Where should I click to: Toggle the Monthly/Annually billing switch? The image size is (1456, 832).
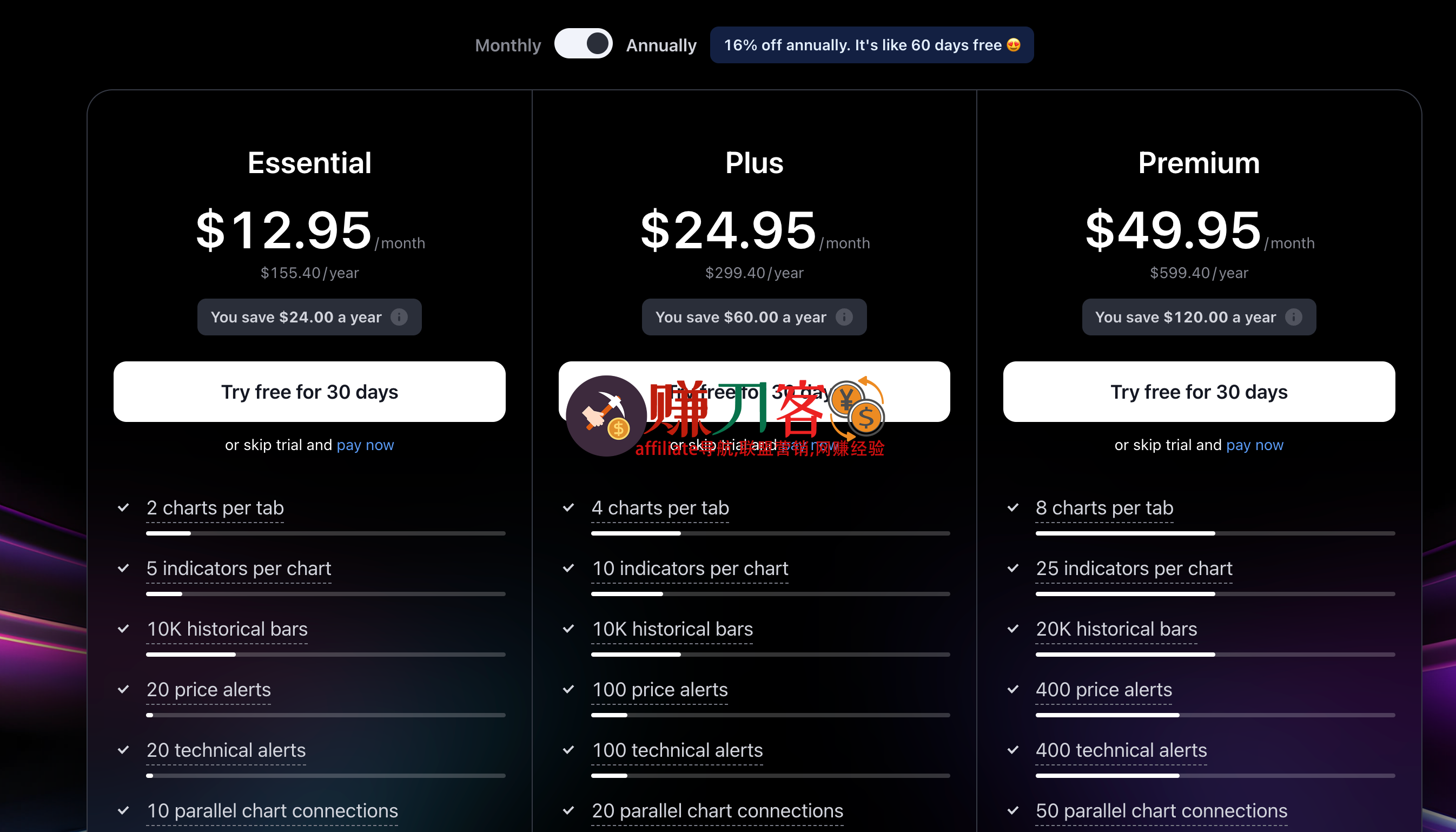583,44
